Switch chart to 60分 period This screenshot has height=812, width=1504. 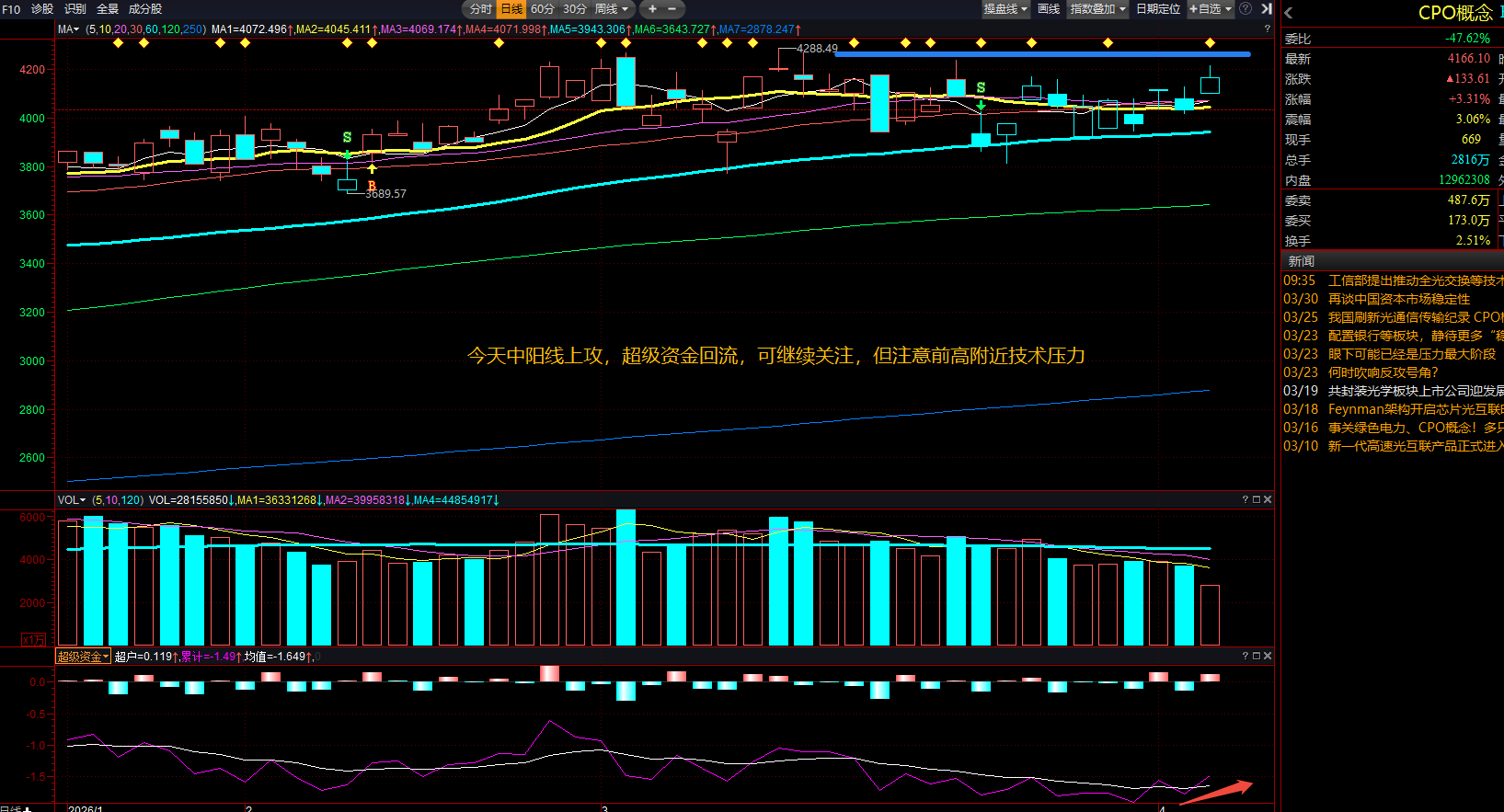click(x=543, y=9)
